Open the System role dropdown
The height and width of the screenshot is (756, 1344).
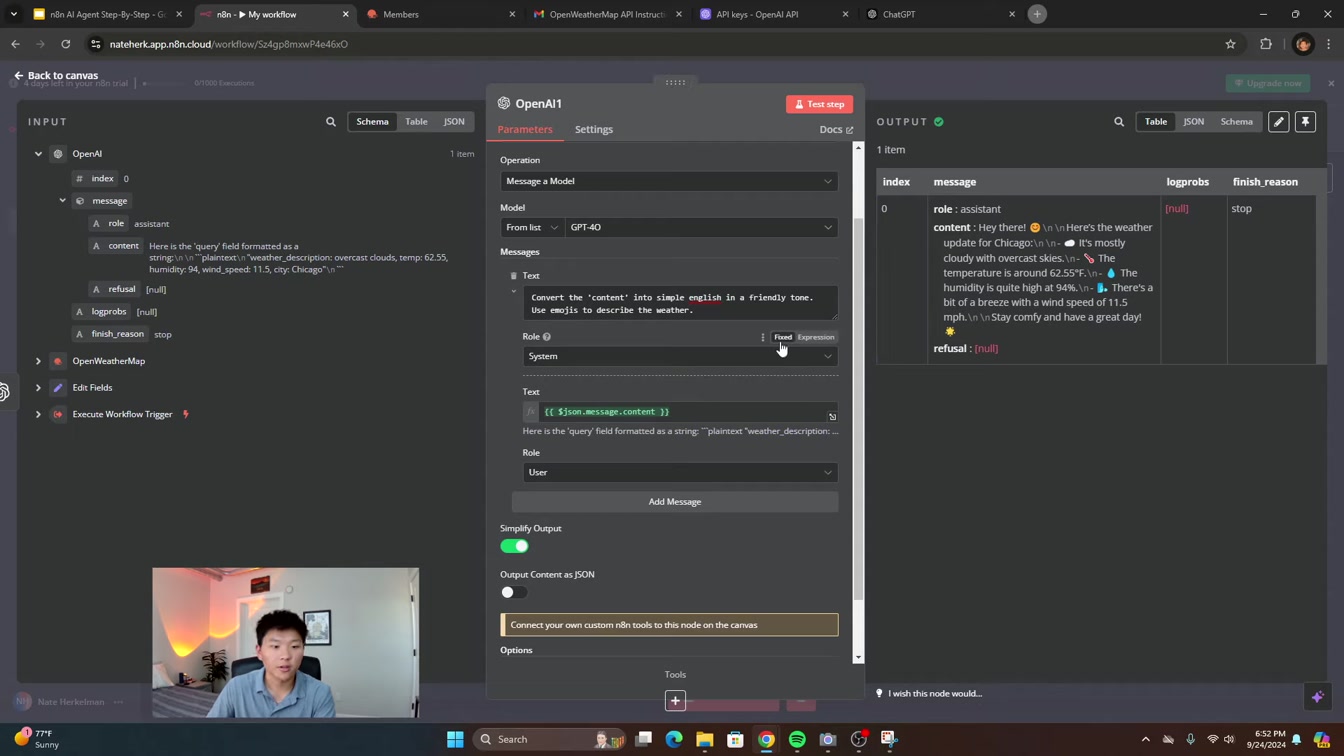(x=680, y=356)
